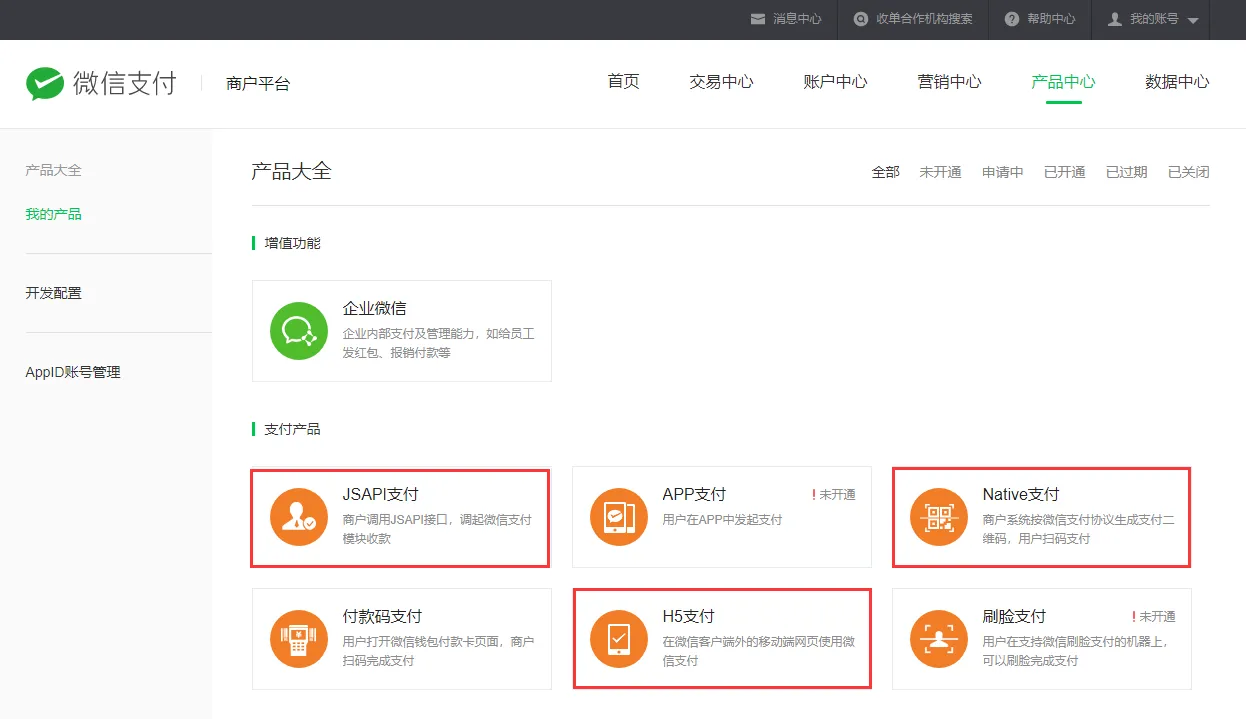Click the 付款码支付 barcode icon
Viewport: 1246px width, 719px height.
tap(298, 639)
